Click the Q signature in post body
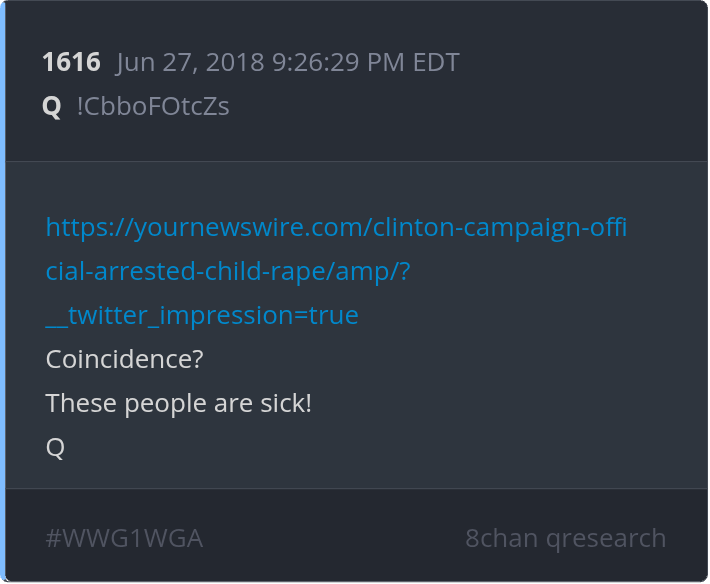Viewport: 710px width, 584px height. click(x=55, y=448)
